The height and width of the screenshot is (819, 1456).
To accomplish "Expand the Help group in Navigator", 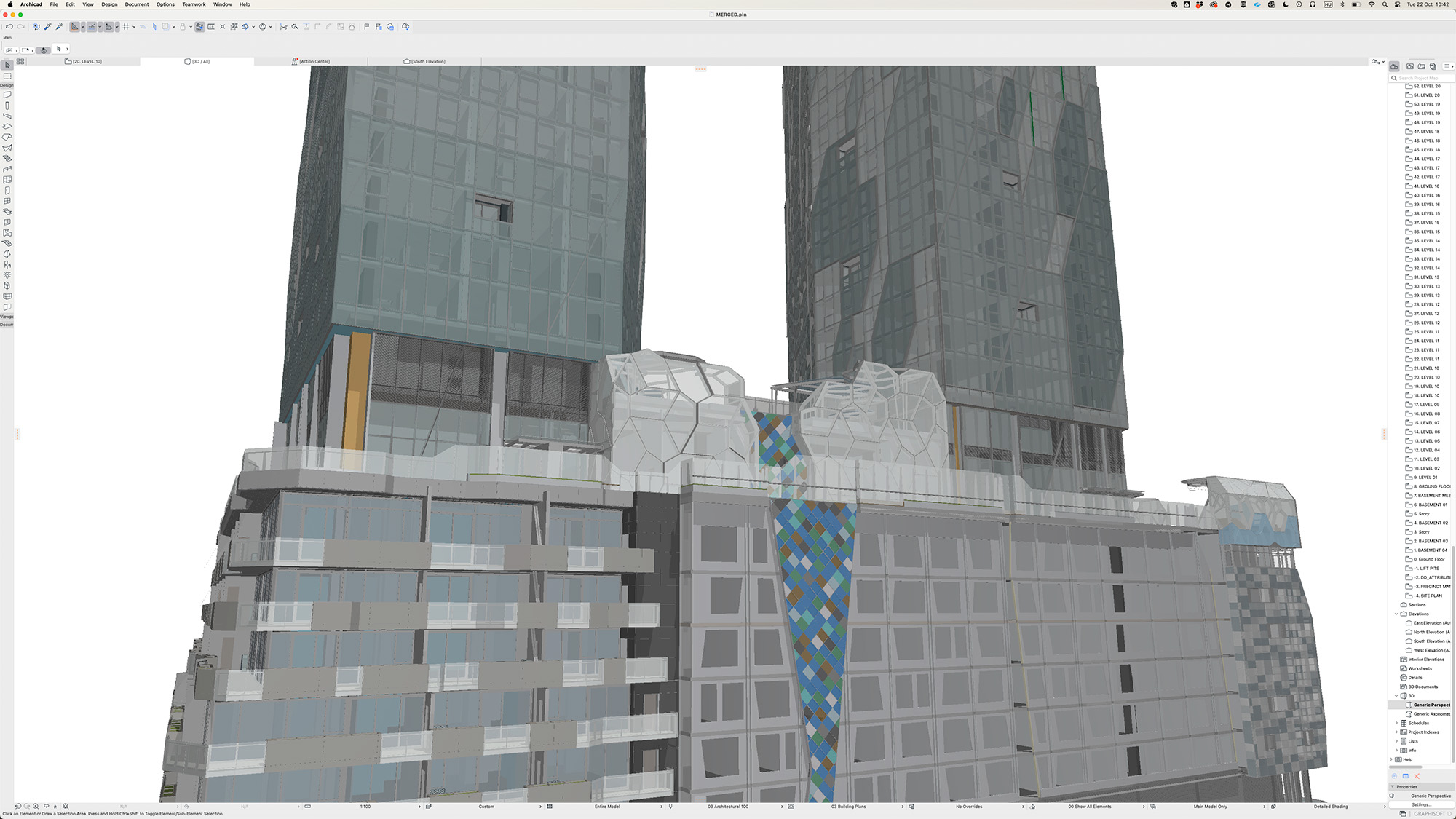I will click(x=1391, y=759).
